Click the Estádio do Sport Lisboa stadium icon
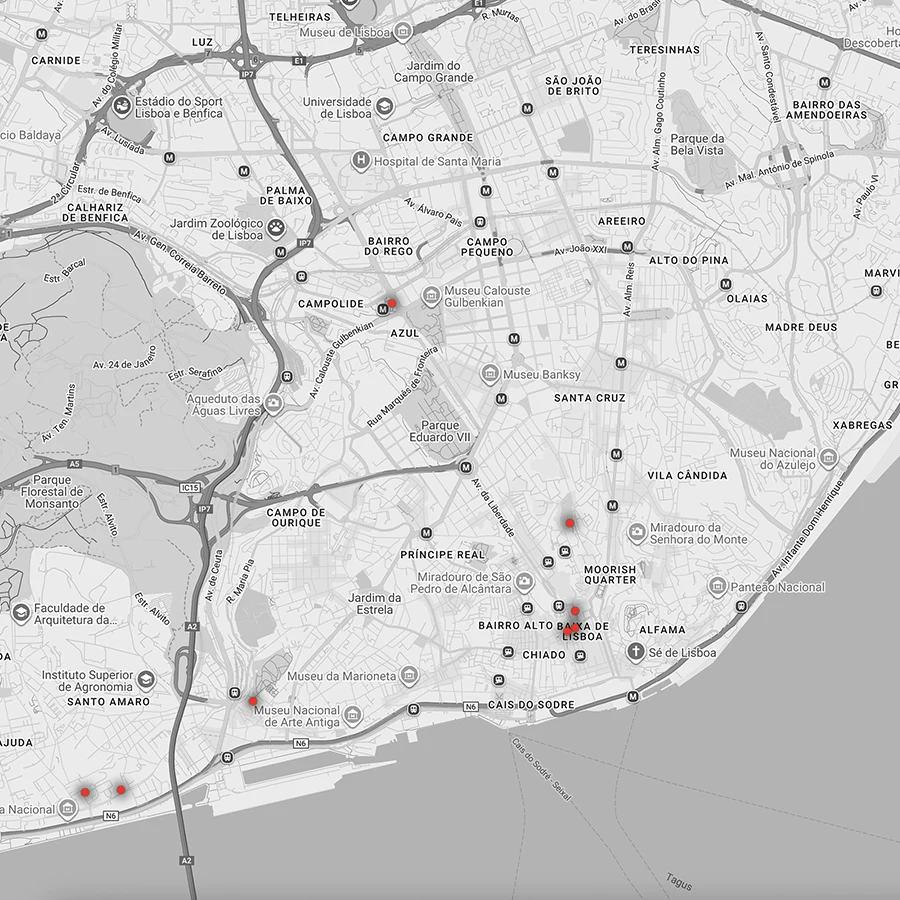The image size is (900, 900). pos(121,106)
